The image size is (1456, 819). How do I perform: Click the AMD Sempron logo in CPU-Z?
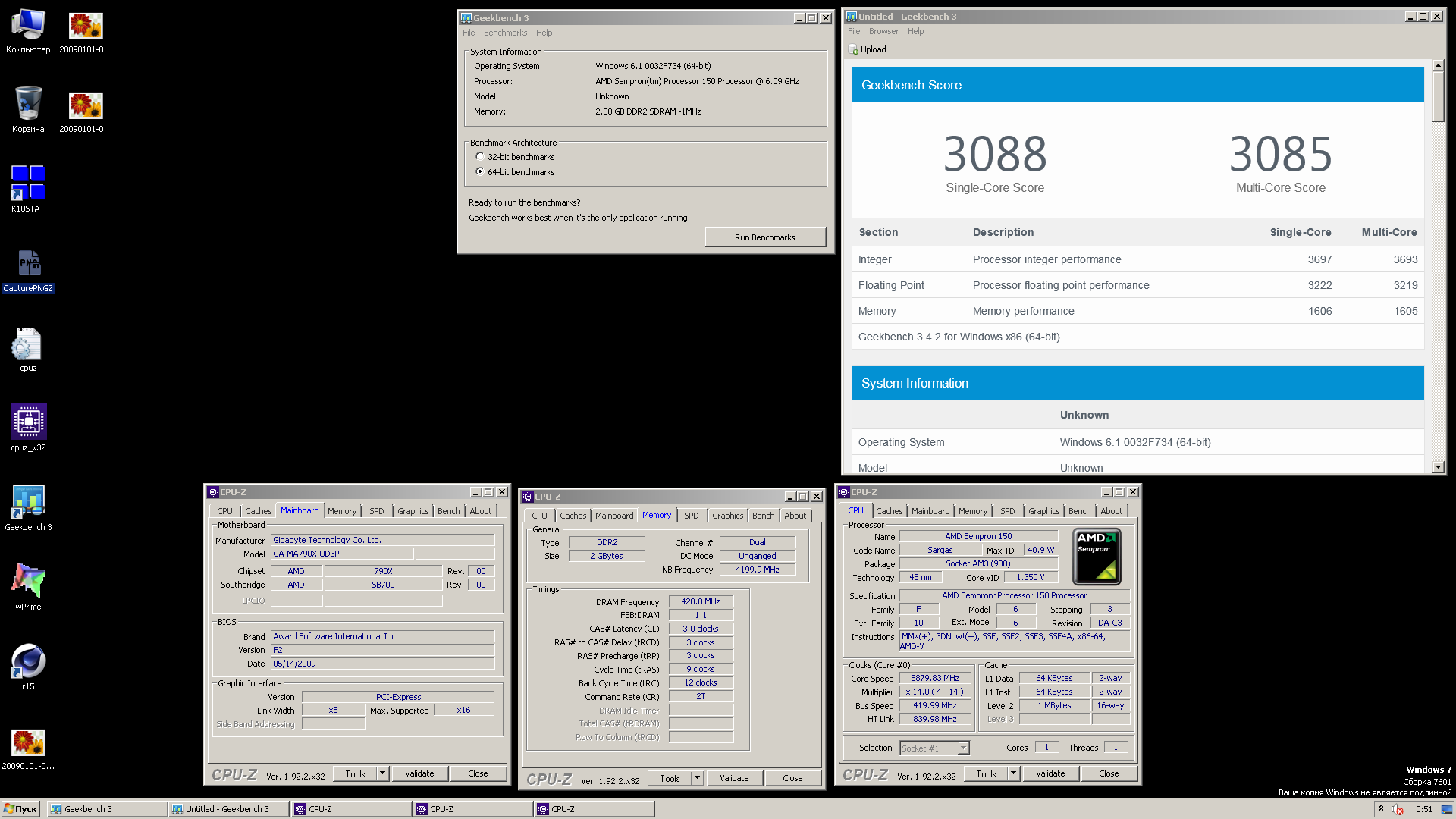click(1097, 557)
